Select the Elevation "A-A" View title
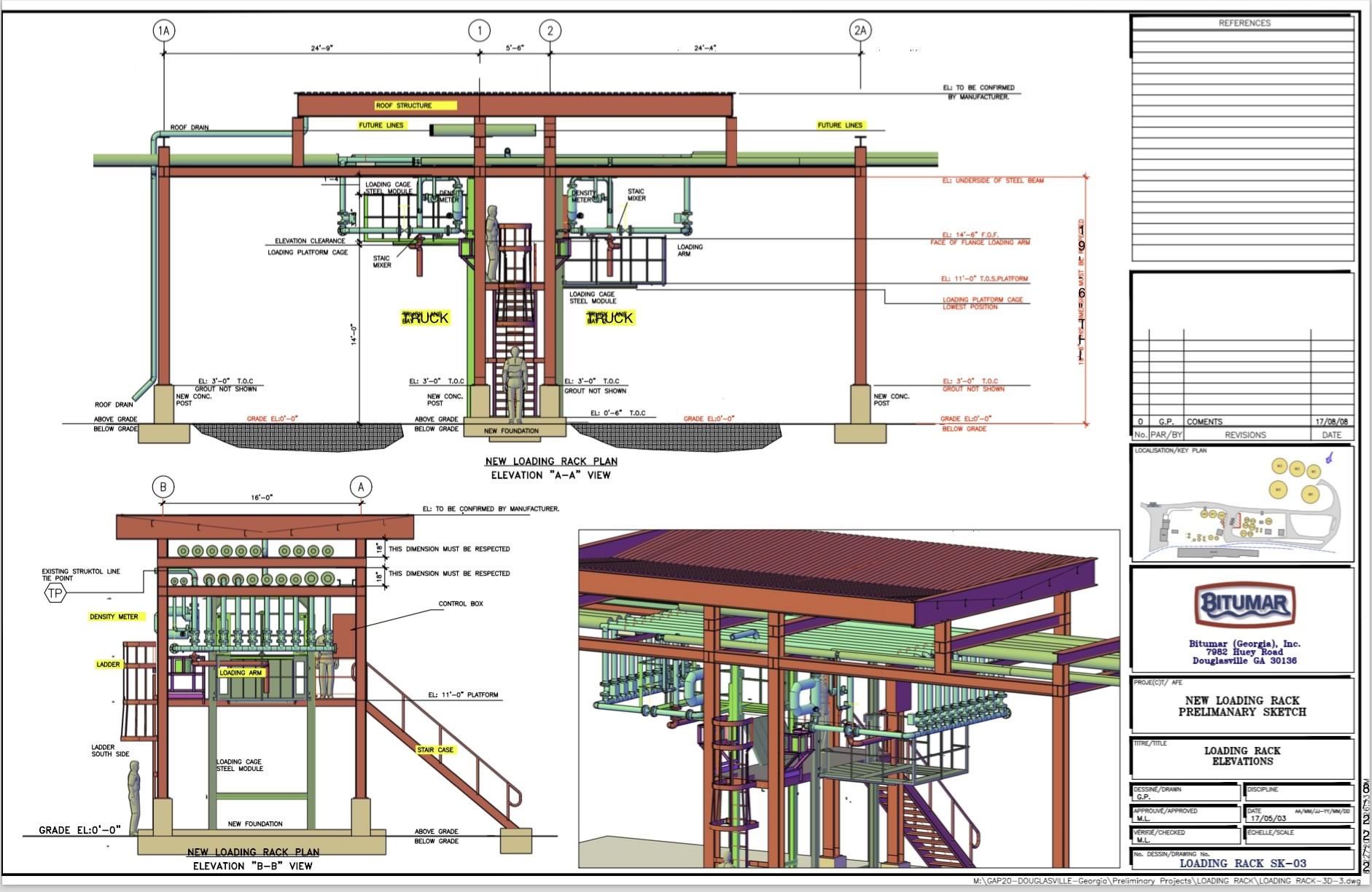The height and width of the screenshot is (892, 1372). coord(550,475)
